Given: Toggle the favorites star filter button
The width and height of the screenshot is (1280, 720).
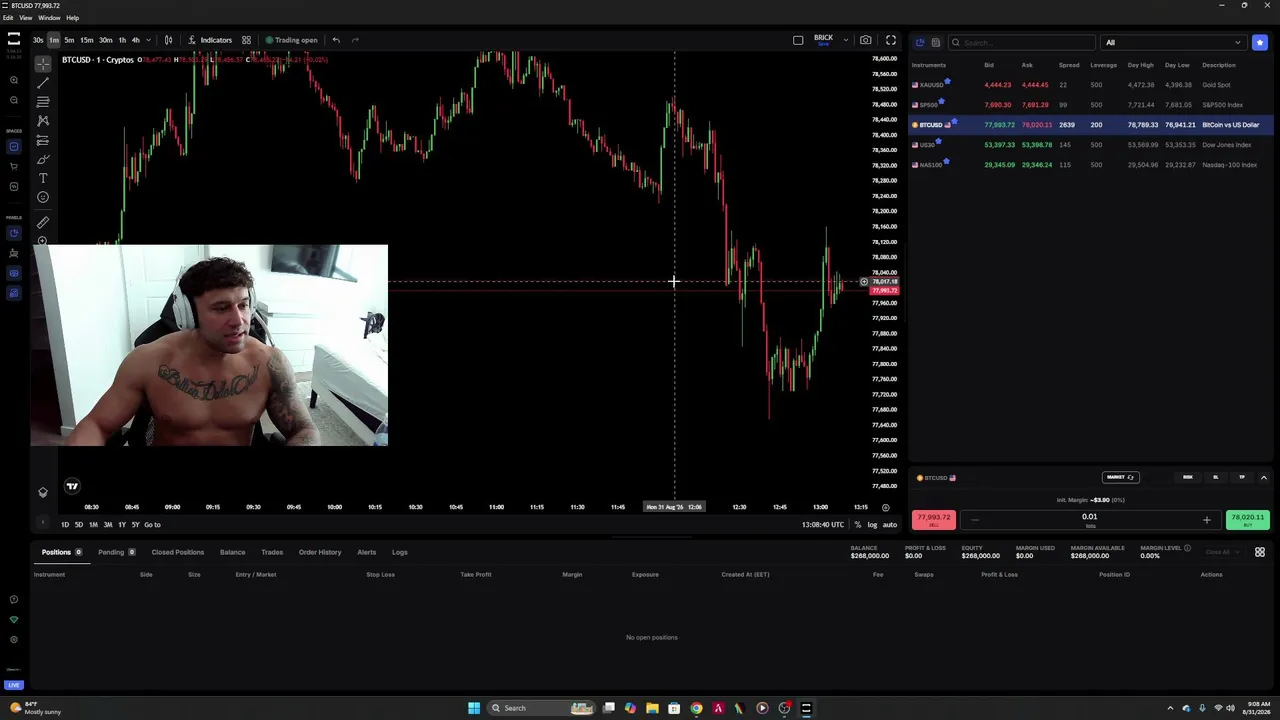Looking at the screenshot, I should click(x=1260, y=42).
